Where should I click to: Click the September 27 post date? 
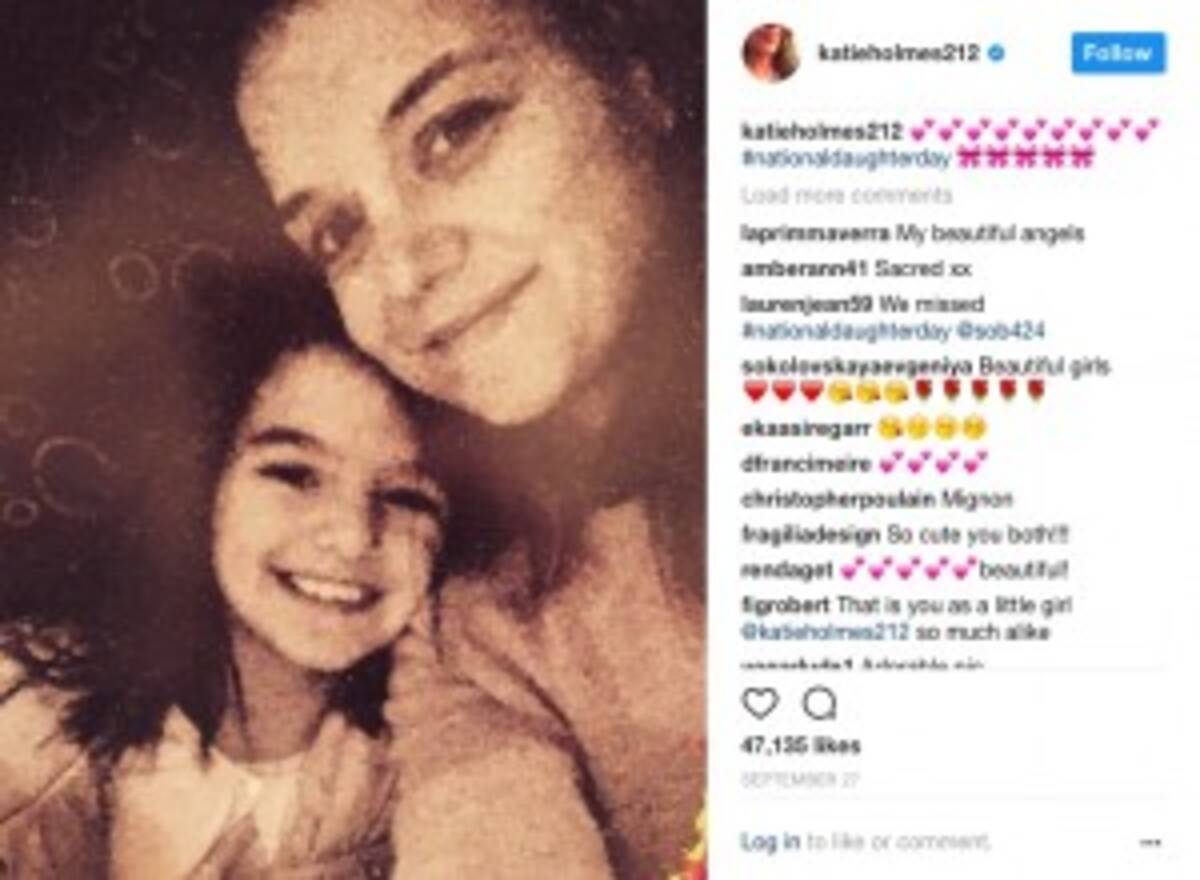(801, 779)
